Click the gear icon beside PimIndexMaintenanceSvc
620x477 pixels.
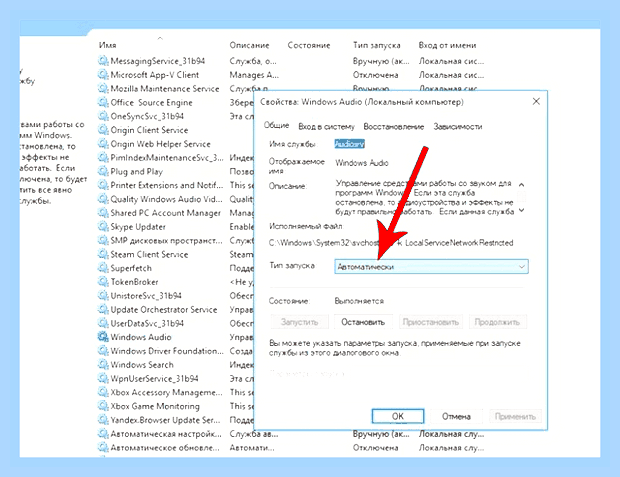103,157
